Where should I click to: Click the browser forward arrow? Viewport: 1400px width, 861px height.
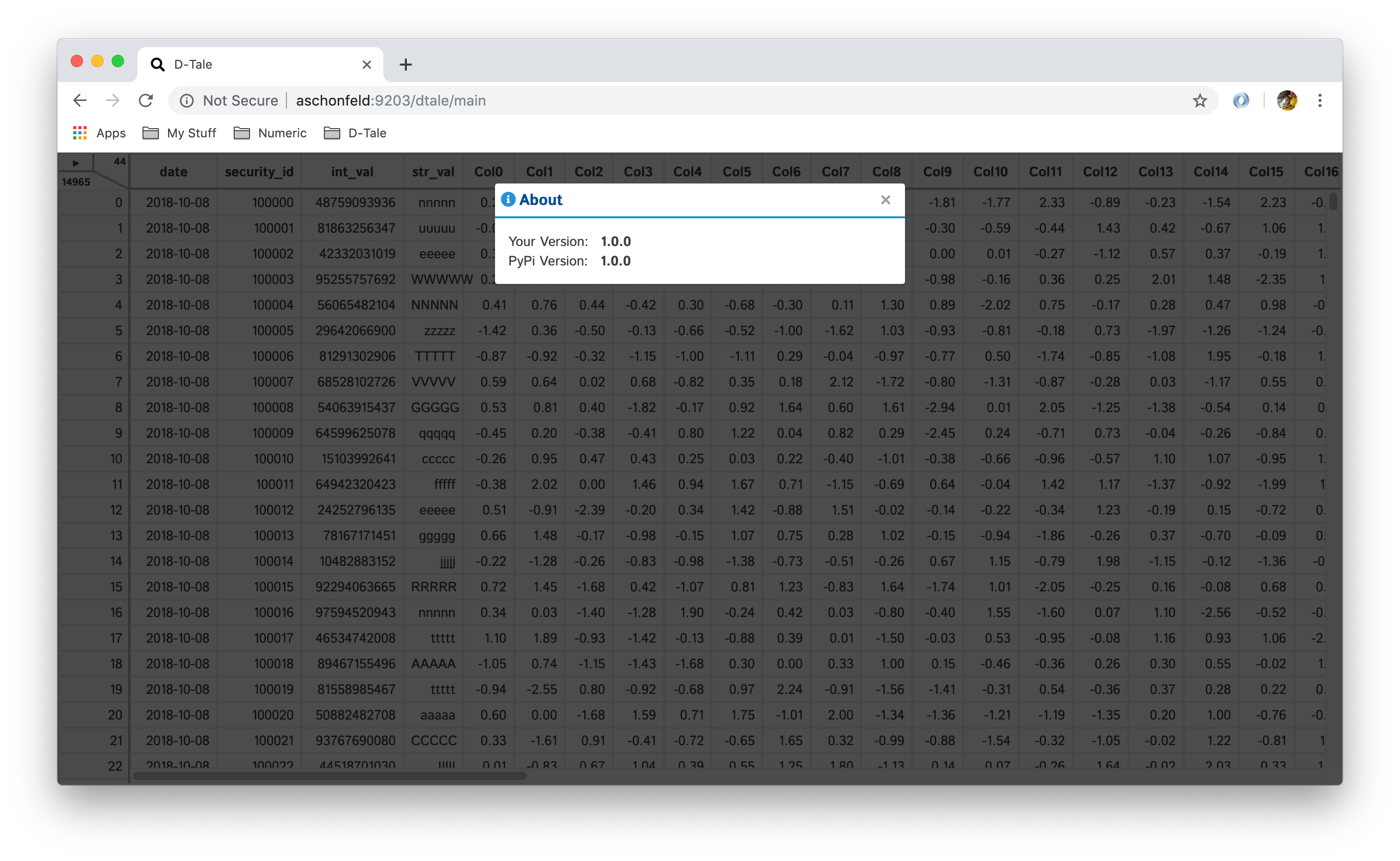click(113, 101)
